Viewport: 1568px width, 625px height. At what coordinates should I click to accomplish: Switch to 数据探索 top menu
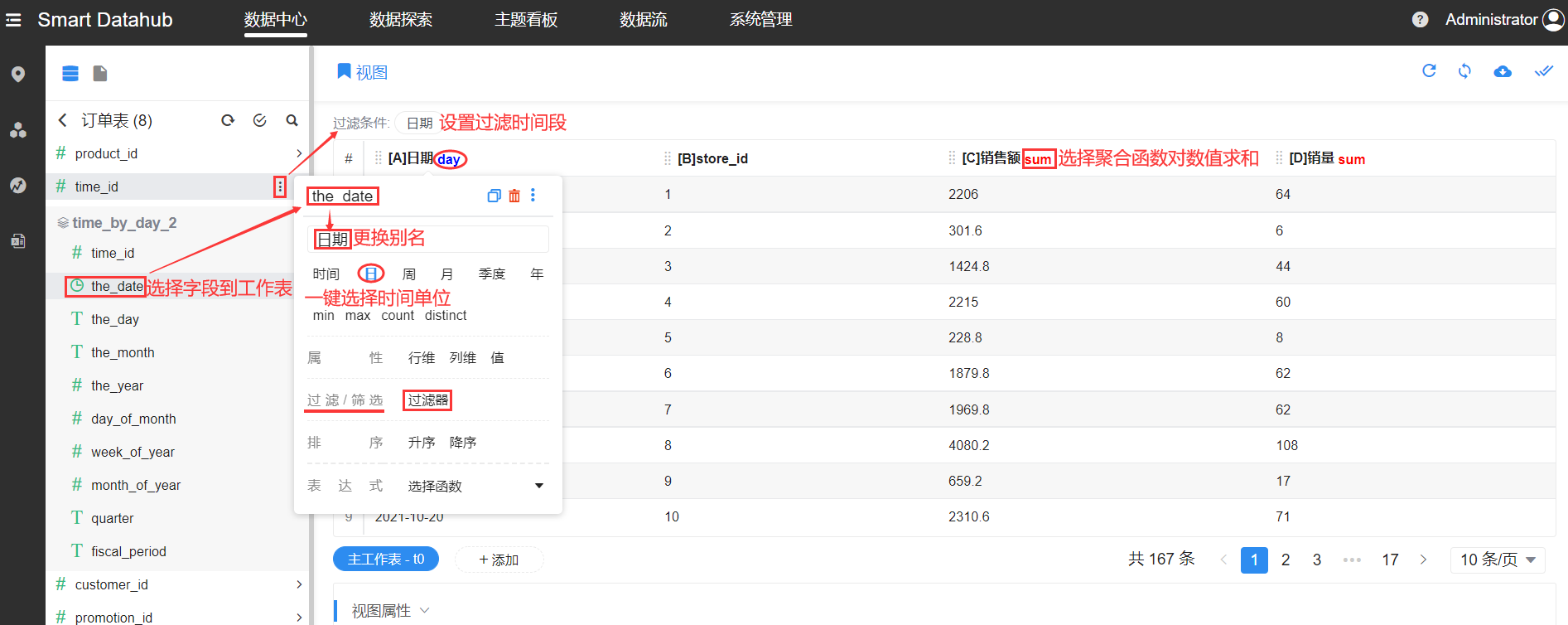click(401, 20)
